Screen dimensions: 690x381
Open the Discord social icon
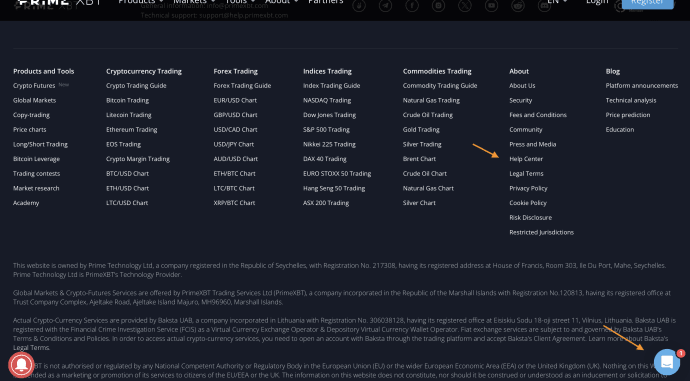point(544,5)
